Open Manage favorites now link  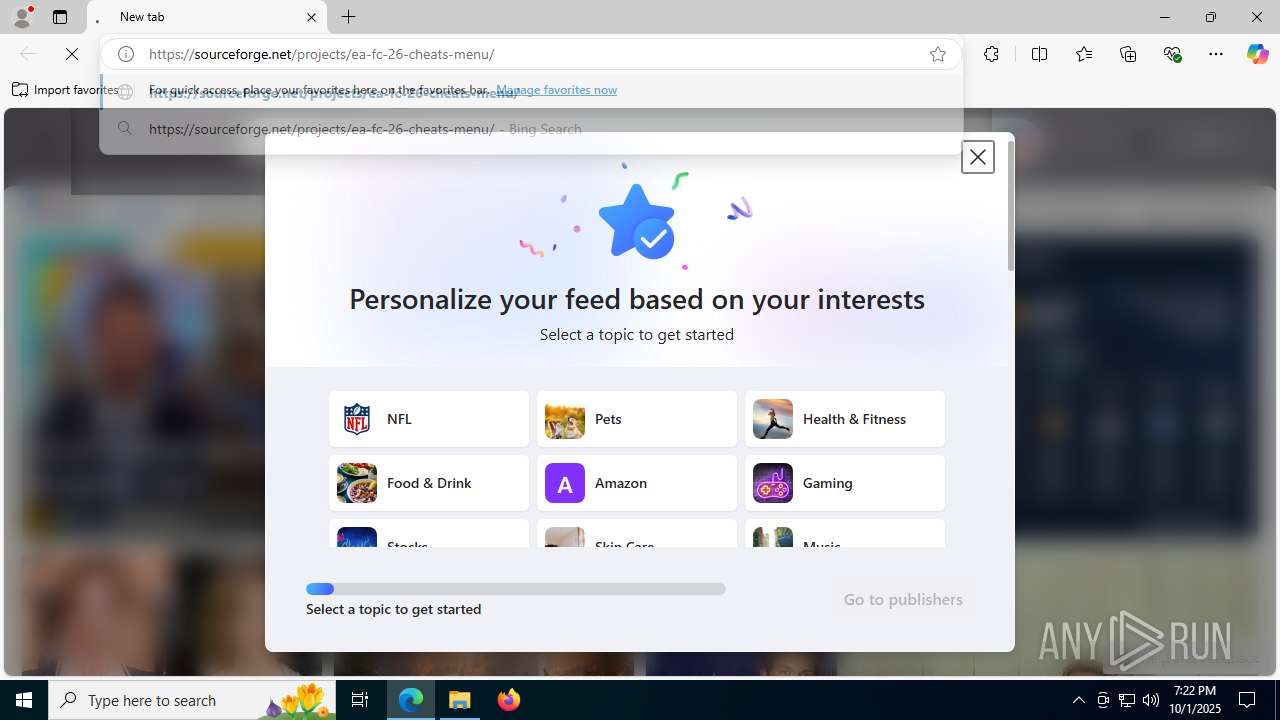pos(557,90)
